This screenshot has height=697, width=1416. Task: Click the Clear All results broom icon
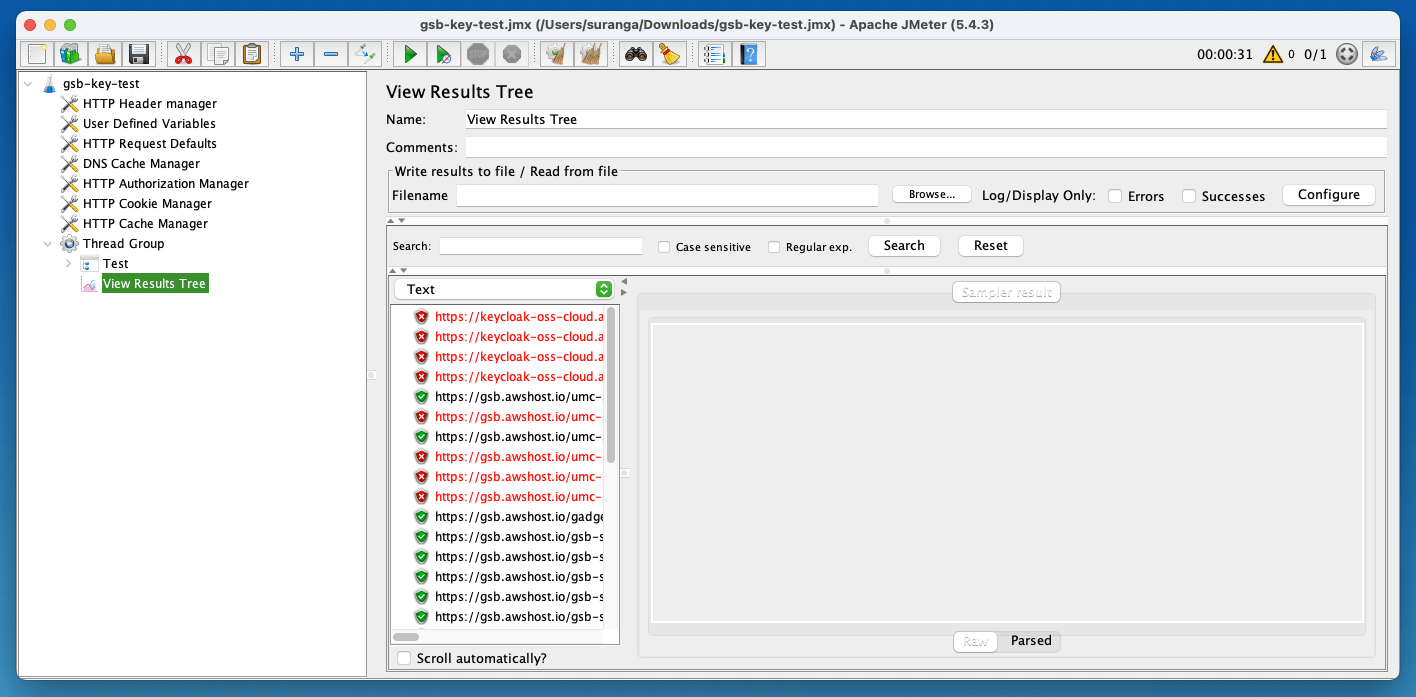point(590,54)
